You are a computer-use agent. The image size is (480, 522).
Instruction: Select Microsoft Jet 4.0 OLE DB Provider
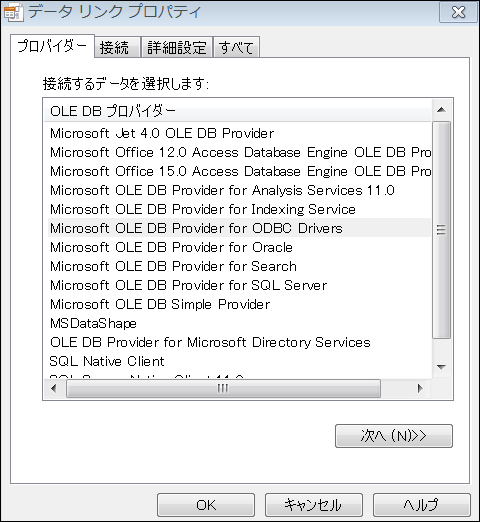(x=239, y=133)
